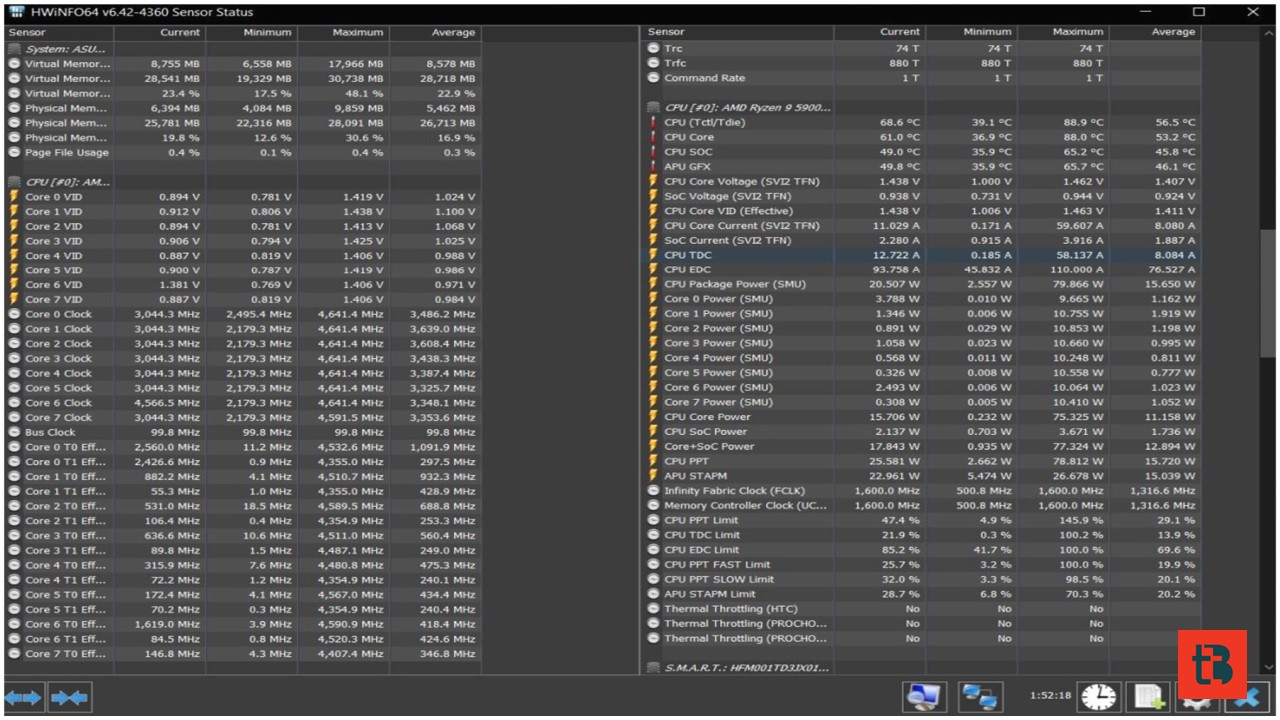Click the lightning icon beside Core 0 VID
1280x720 pixels.
(x=14, y=197)
